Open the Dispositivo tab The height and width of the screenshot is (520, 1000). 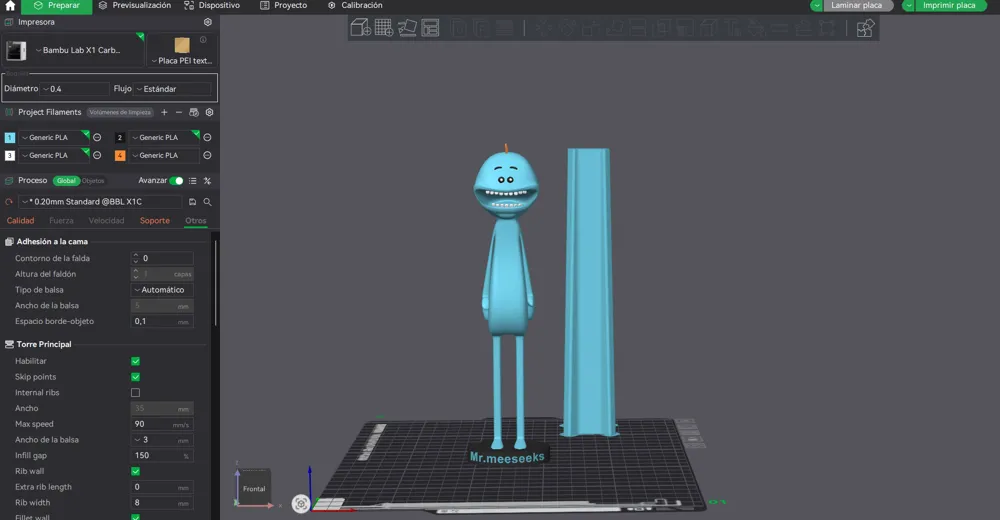pyautogui.click(x=212, y=6)
